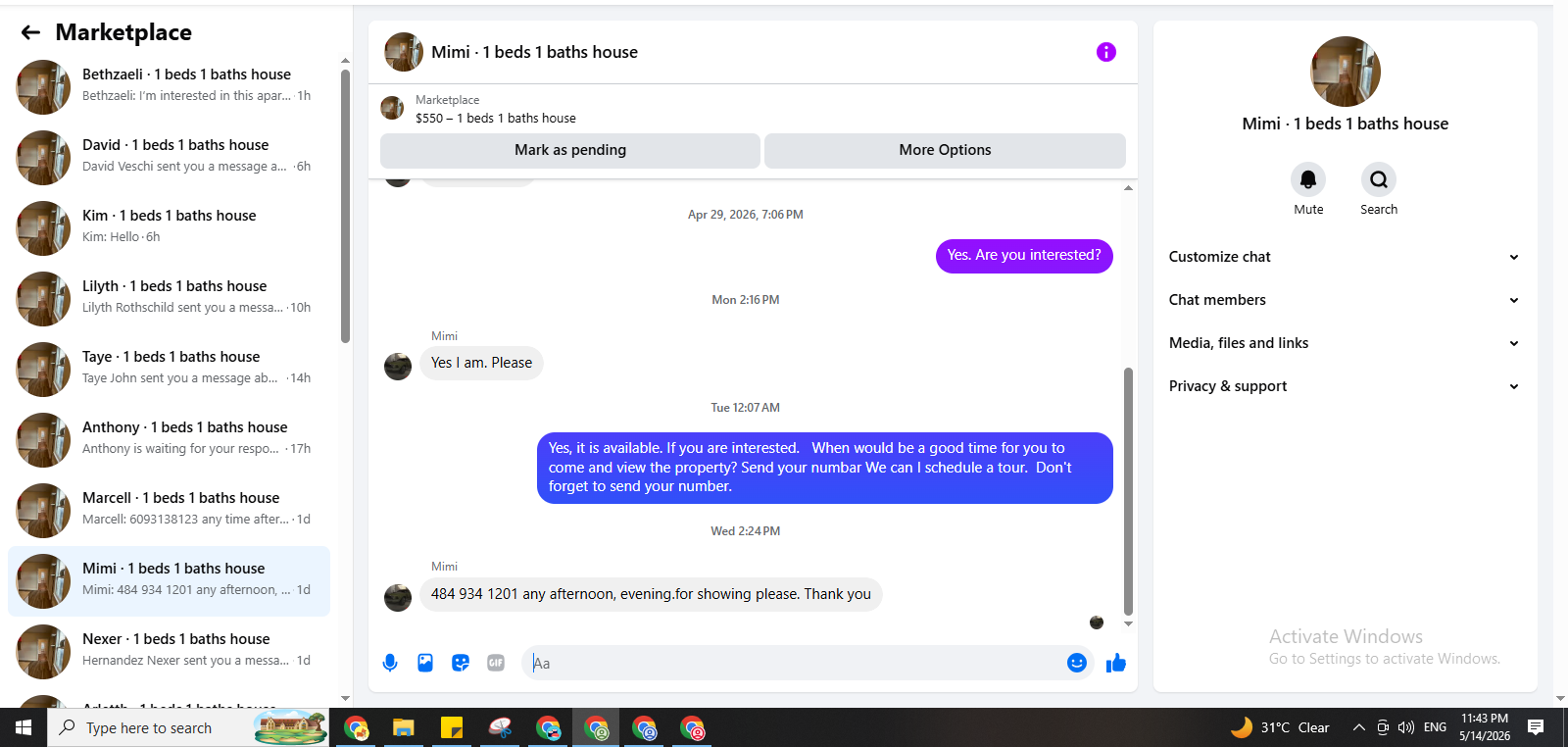
Task: Click the purple conversation info icon
Action: click(1106, 52)
